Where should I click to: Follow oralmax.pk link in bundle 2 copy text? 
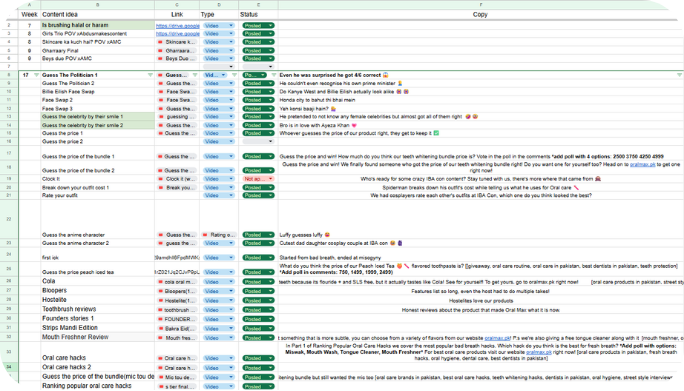[x=643, y=165]
